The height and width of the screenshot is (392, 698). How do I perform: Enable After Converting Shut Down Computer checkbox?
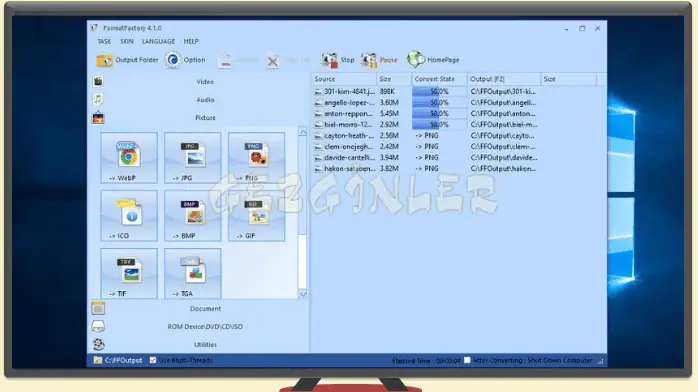tap(467, 360)
